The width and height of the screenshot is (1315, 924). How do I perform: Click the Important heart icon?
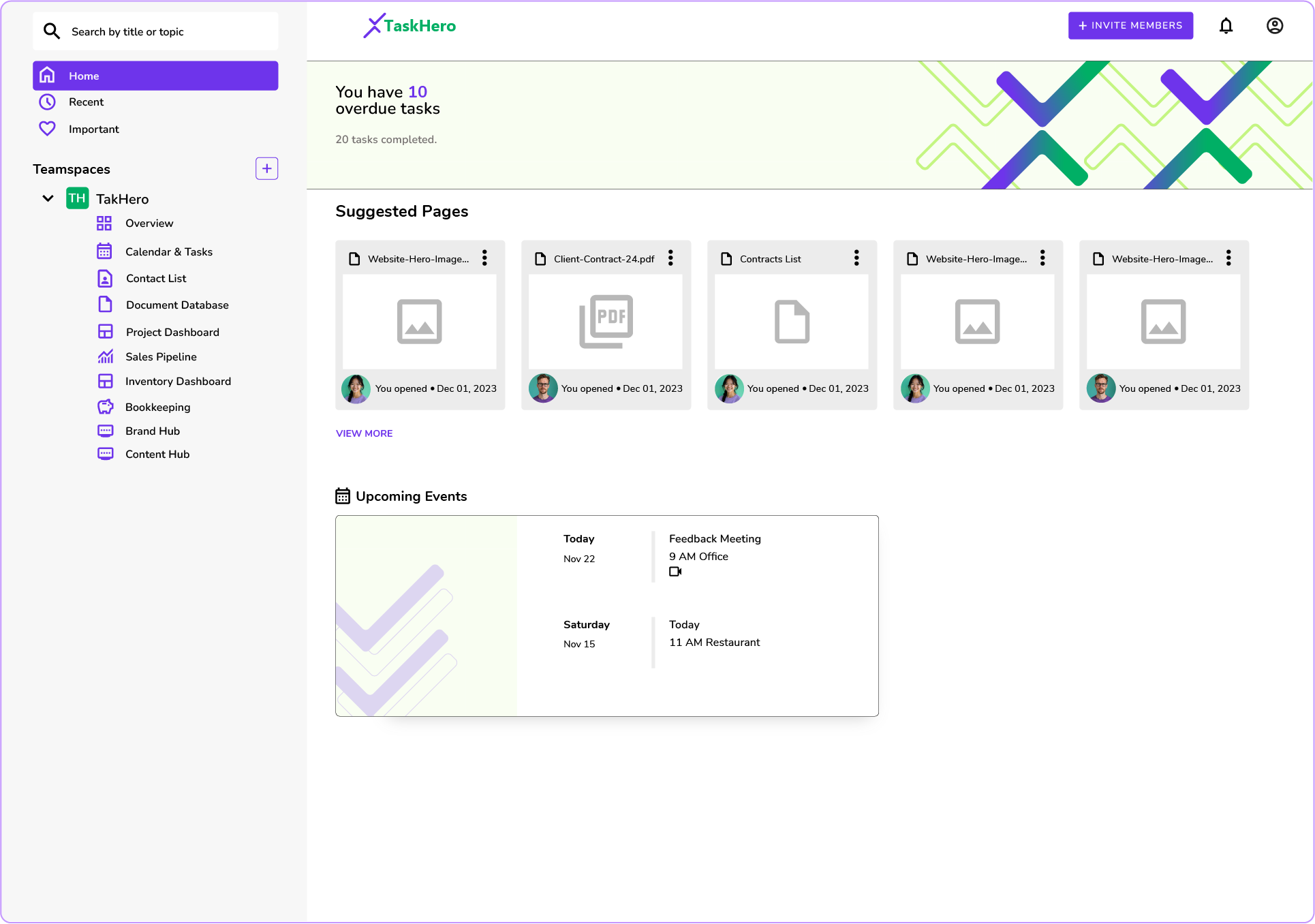pyautogui.click(x=47, y=128)
